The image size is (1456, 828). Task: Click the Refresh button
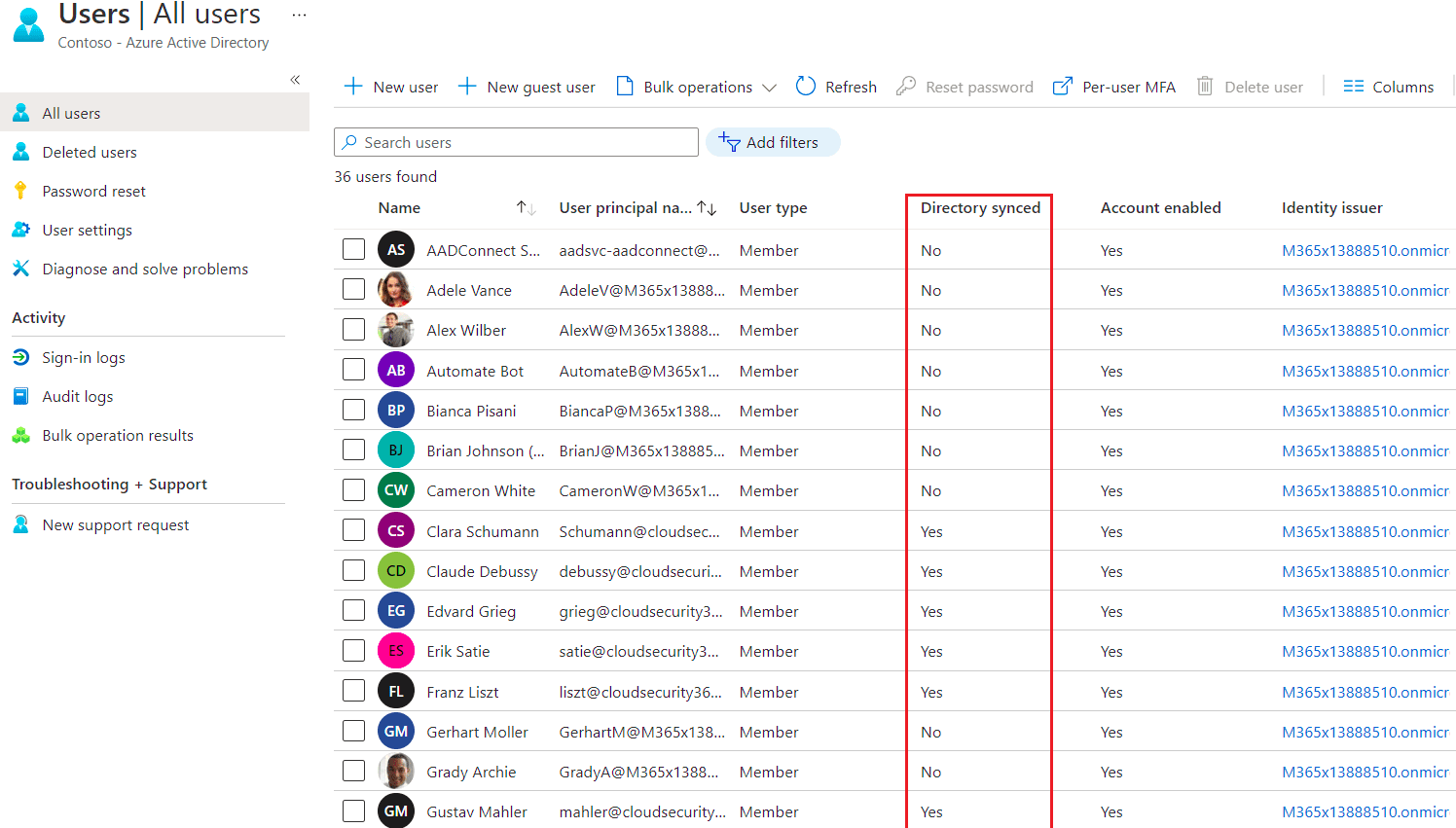click(837, 87)
